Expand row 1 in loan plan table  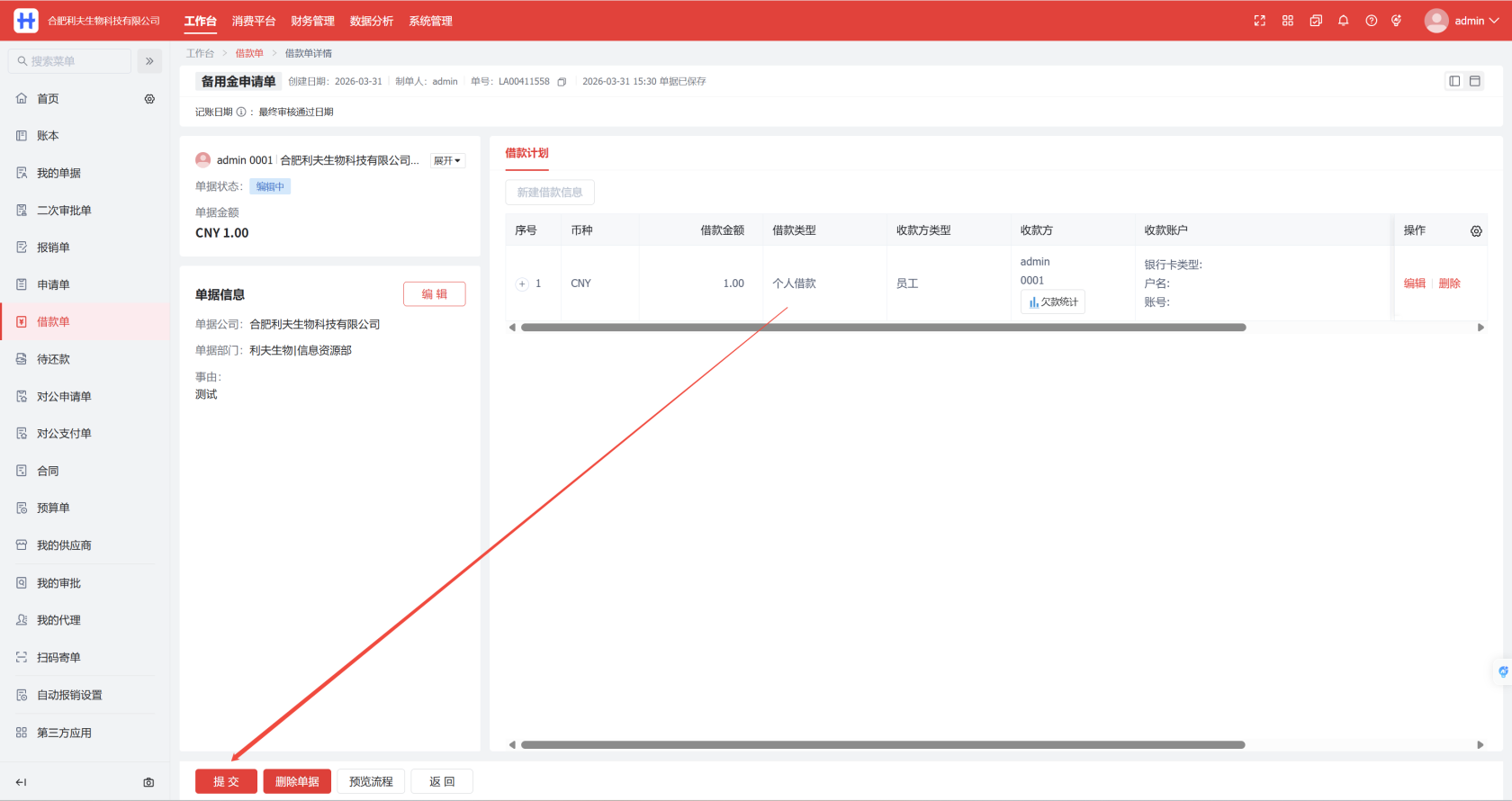pyautogui.click(x=522, y=283)
